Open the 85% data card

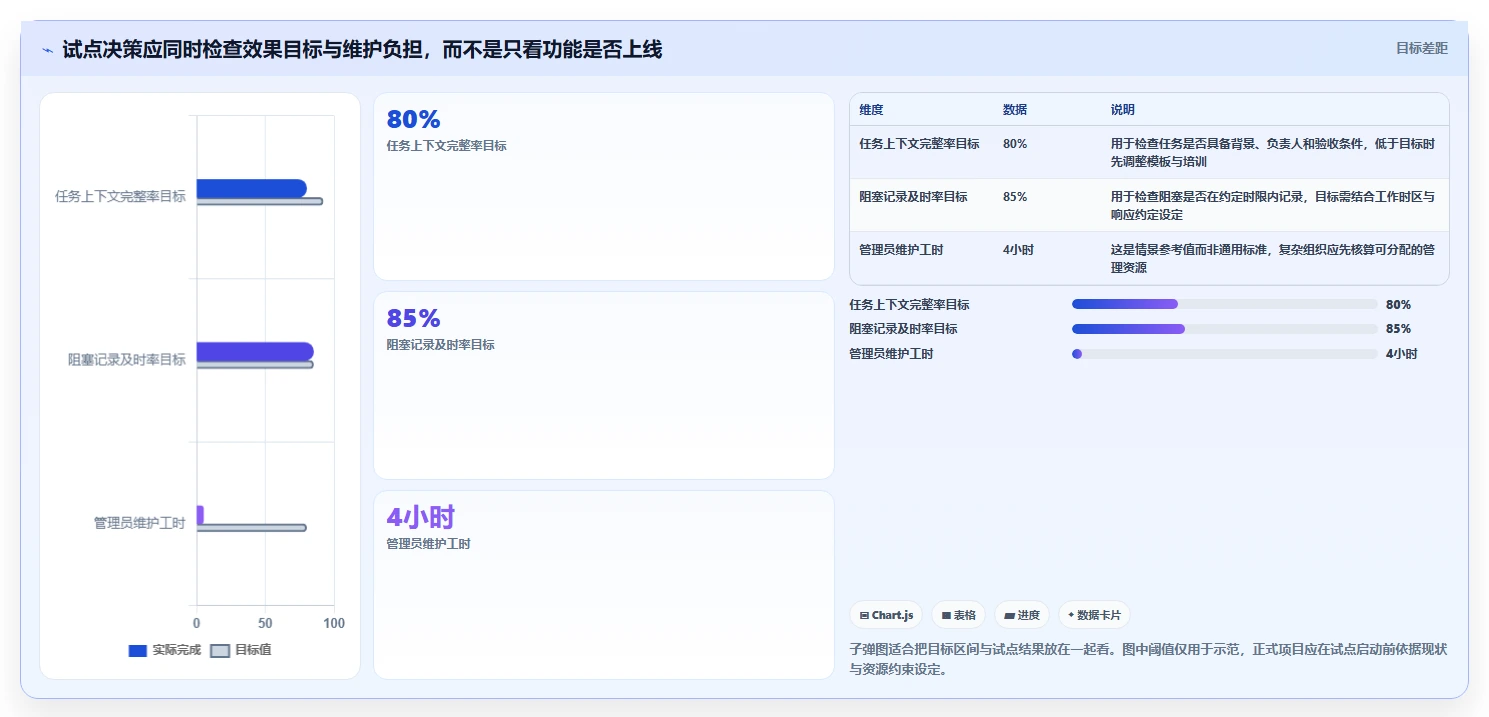click(603, 385)
